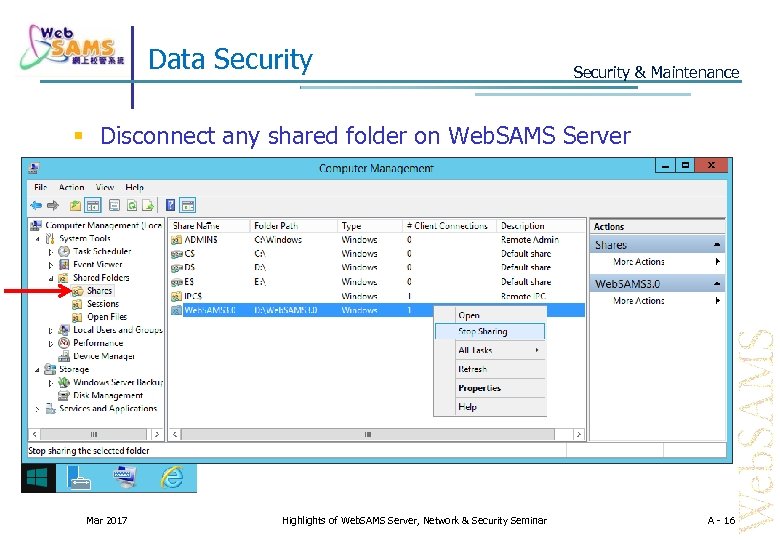The width and height of the screenshot is (780, 540).
Task: Sort by the Folder Path column header
Action: point(293,226)
